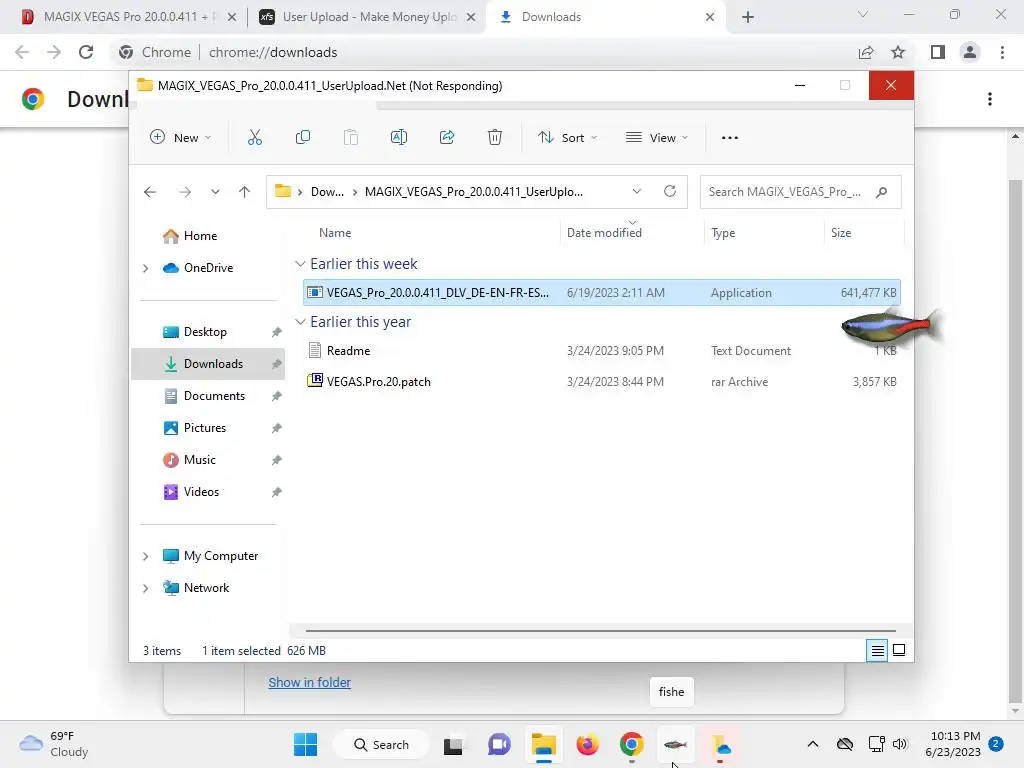Select Home in navigation pane
Viewport: 1024px width, 768px height.
200,236
